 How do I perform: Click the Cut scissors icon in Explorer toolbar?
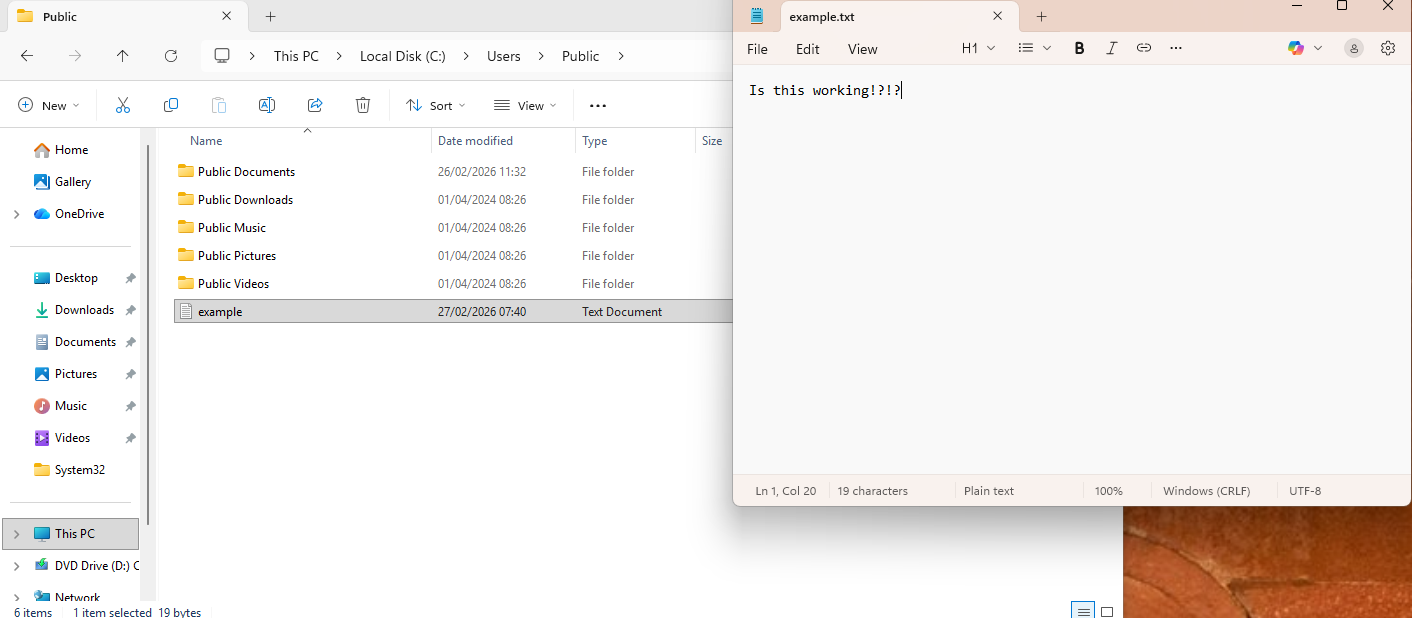coord(123,105)
